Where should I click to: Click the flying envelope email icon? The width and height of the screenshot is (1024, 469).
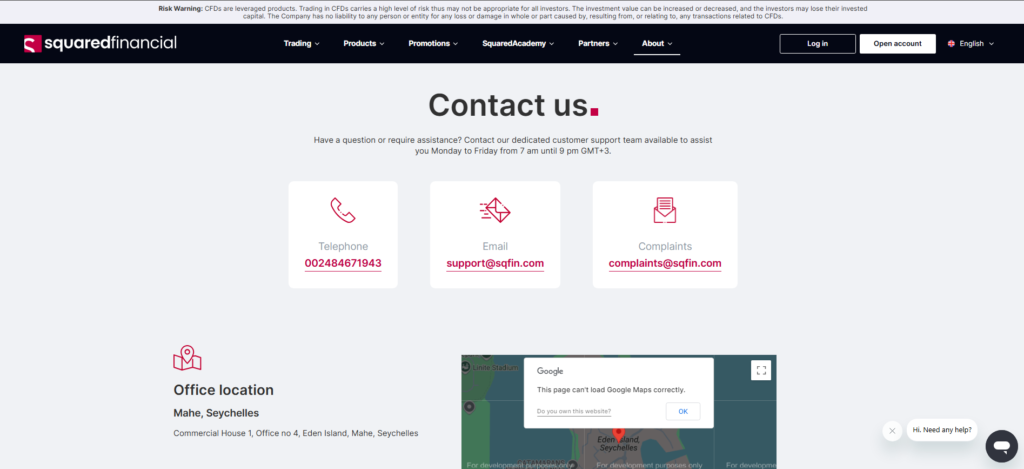click(x=495, y=210)
